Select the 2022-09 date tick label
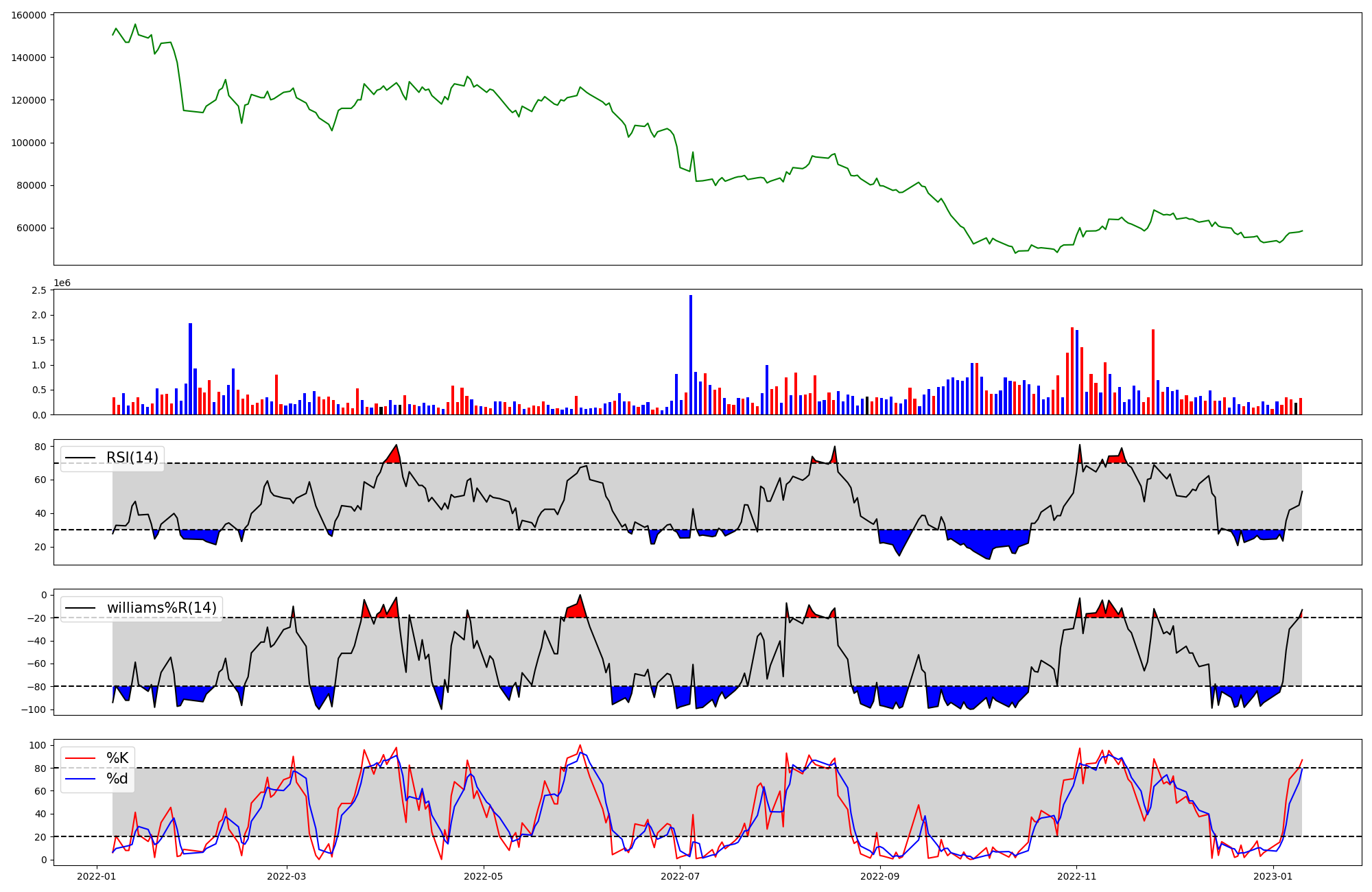Screen dimensions: 1372x892 880,876
